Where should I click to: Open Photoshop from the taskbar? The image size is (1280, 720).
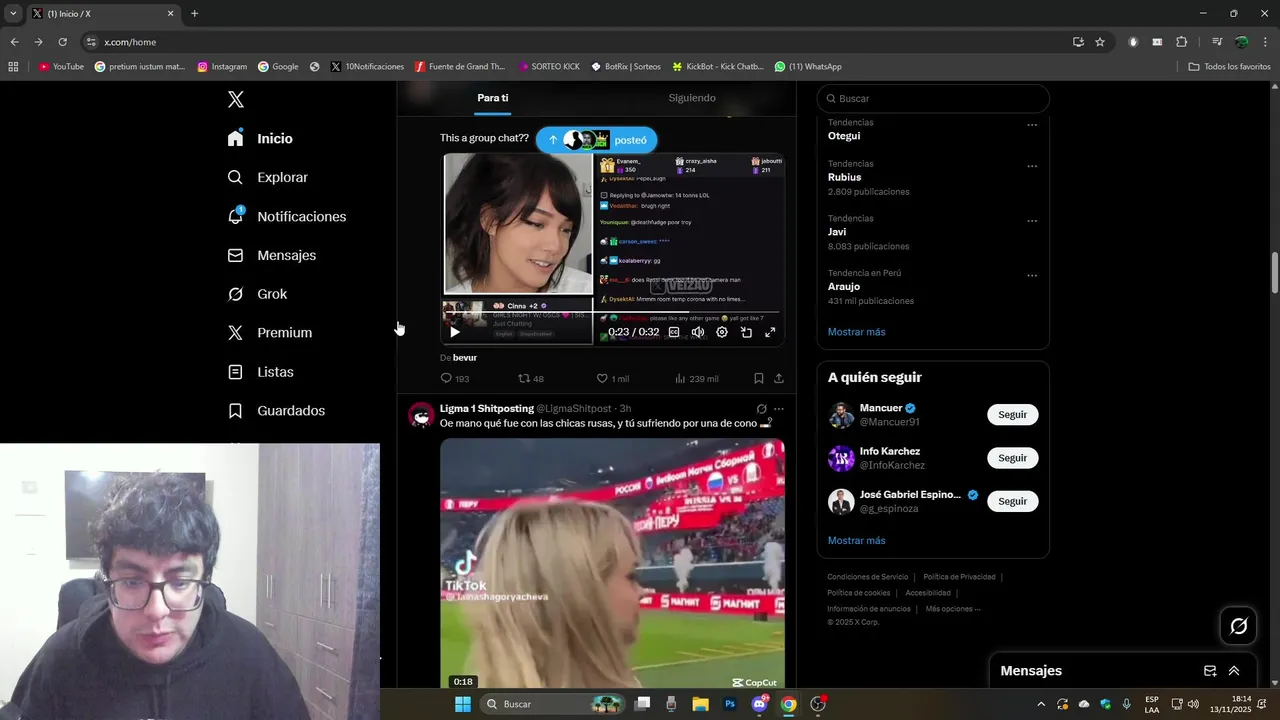730,704
